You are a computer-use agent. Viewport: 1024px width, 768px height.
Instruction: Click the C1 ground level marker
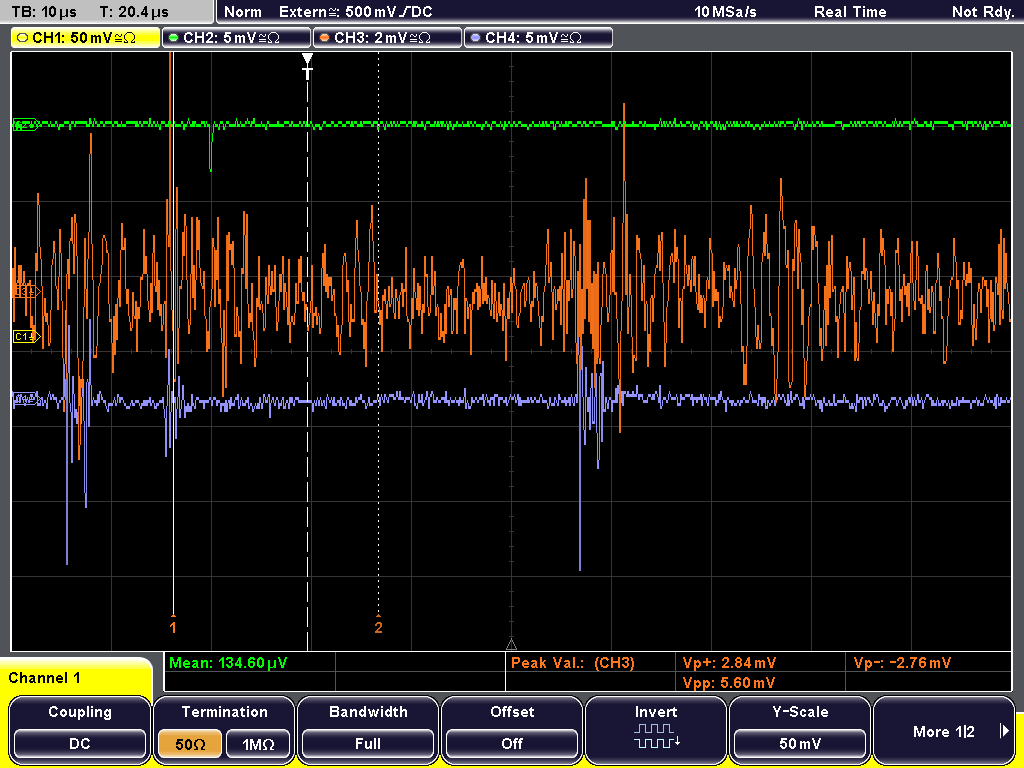click(x=26, y=336)
